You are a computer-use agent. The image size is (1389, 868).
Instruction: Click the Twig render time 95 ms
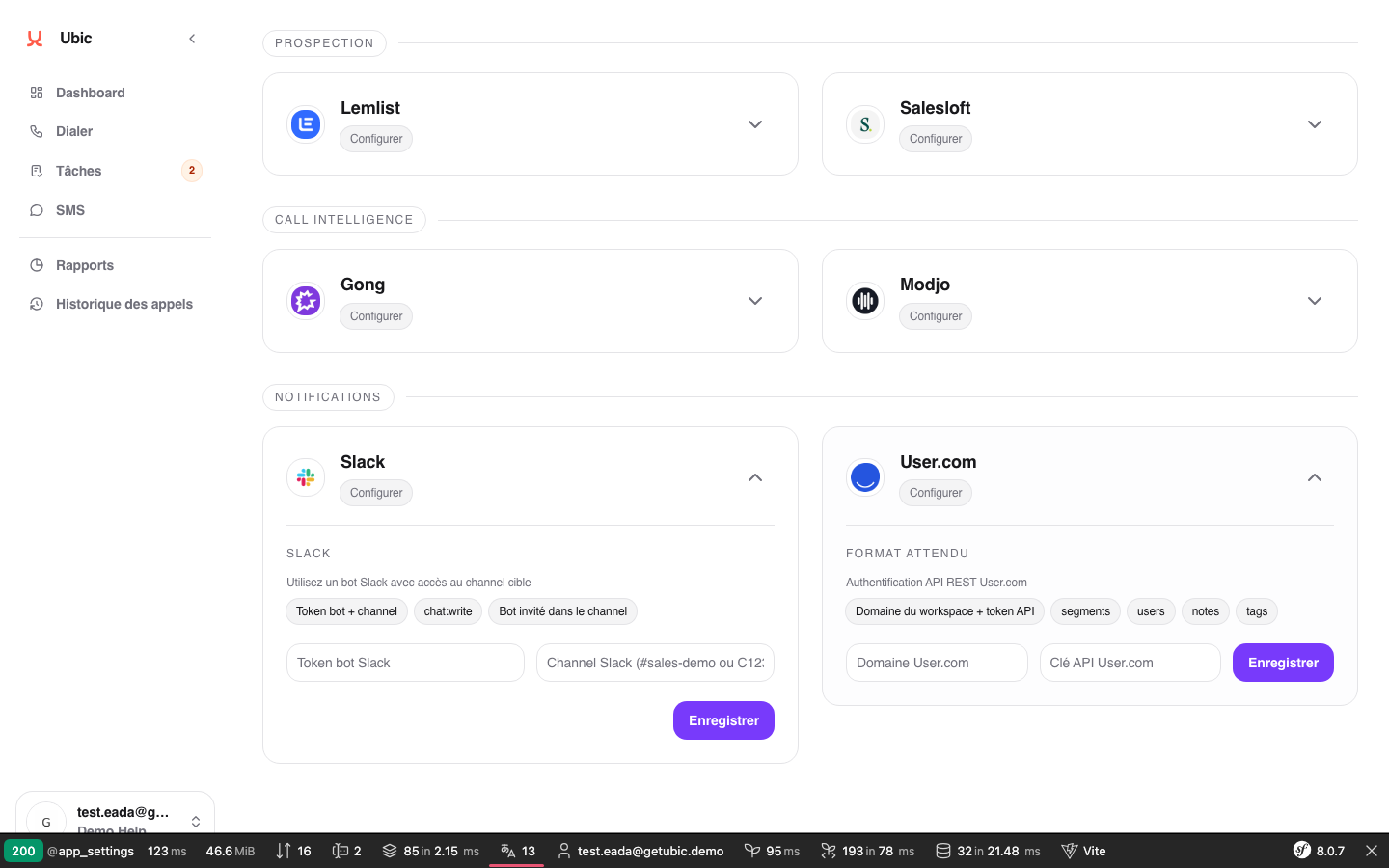point(773,851)
